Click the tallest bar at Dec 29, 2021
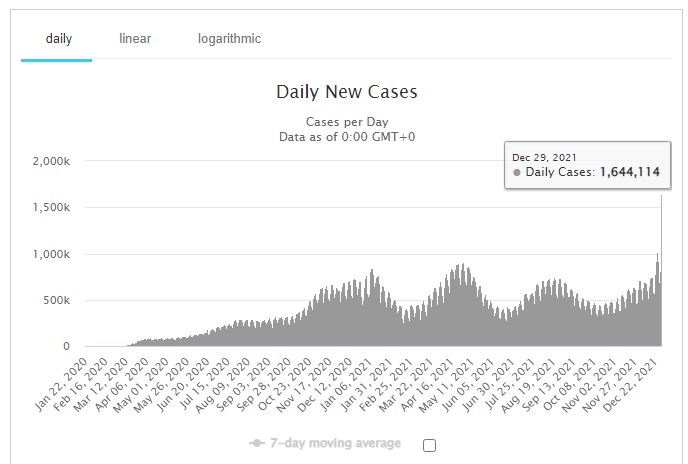Viewport: 688px width, 464px height. pyautogui.click(x=662, y=270)
